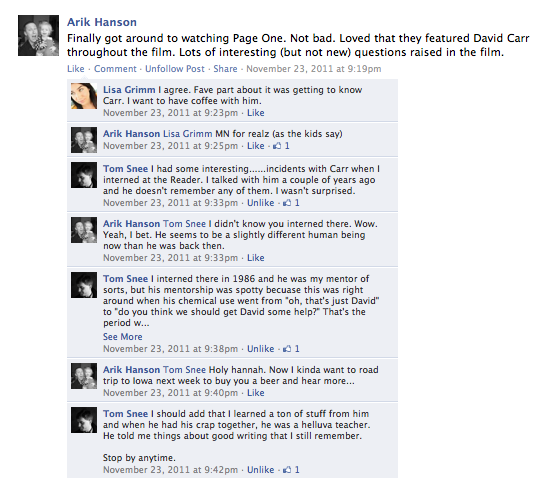Unlike Tom Snee's 9:38pm comment
551x478 pixels.
tap(260, 349)
